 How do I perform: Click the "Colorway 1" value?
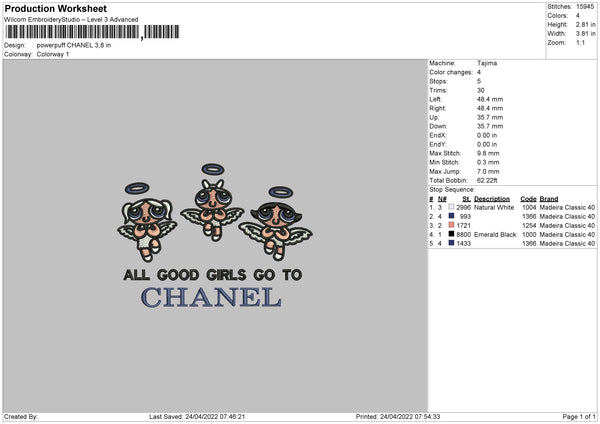53,54
